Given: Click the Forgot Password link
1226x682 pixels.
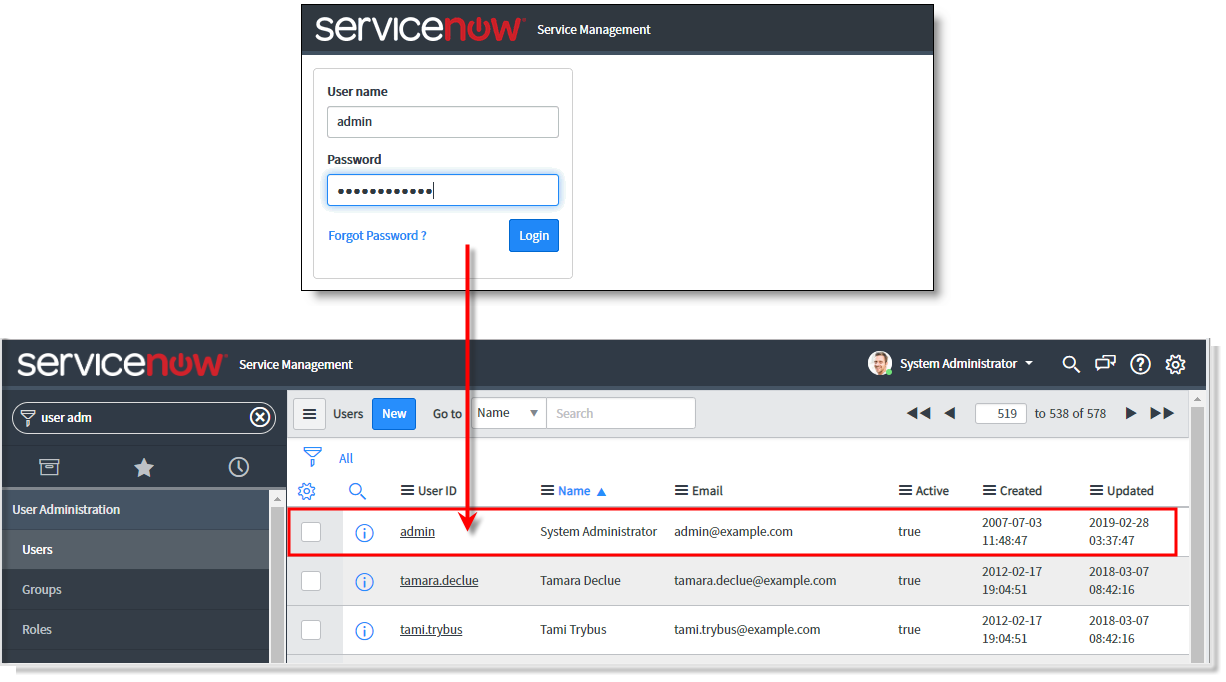Looking at the screenshot, I should 377,235.
